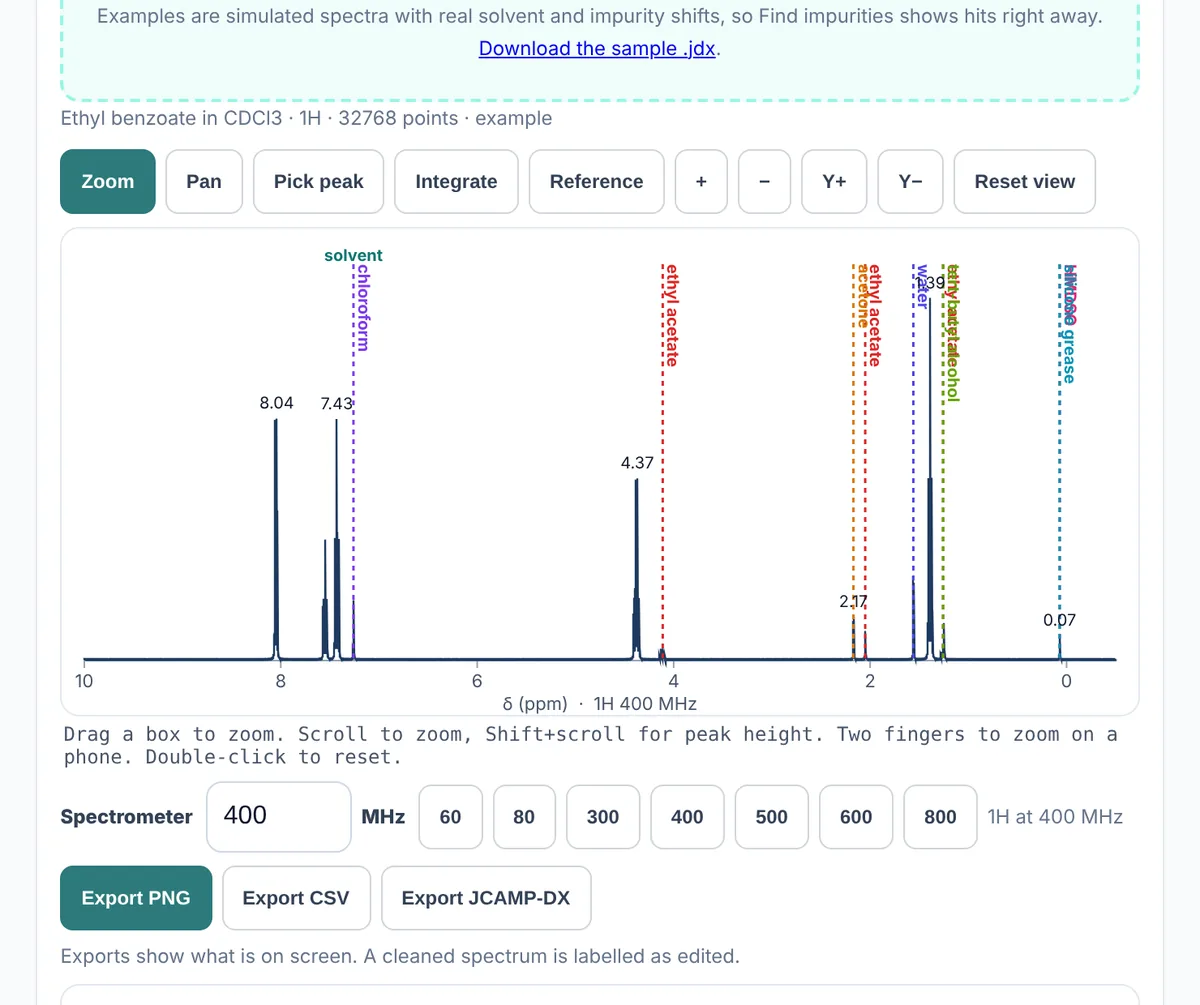Screen dimensions: 1200x1005
Task: Set spectrometer to 60 MHz
Action: pyautogui.click(x=450, y=817)
